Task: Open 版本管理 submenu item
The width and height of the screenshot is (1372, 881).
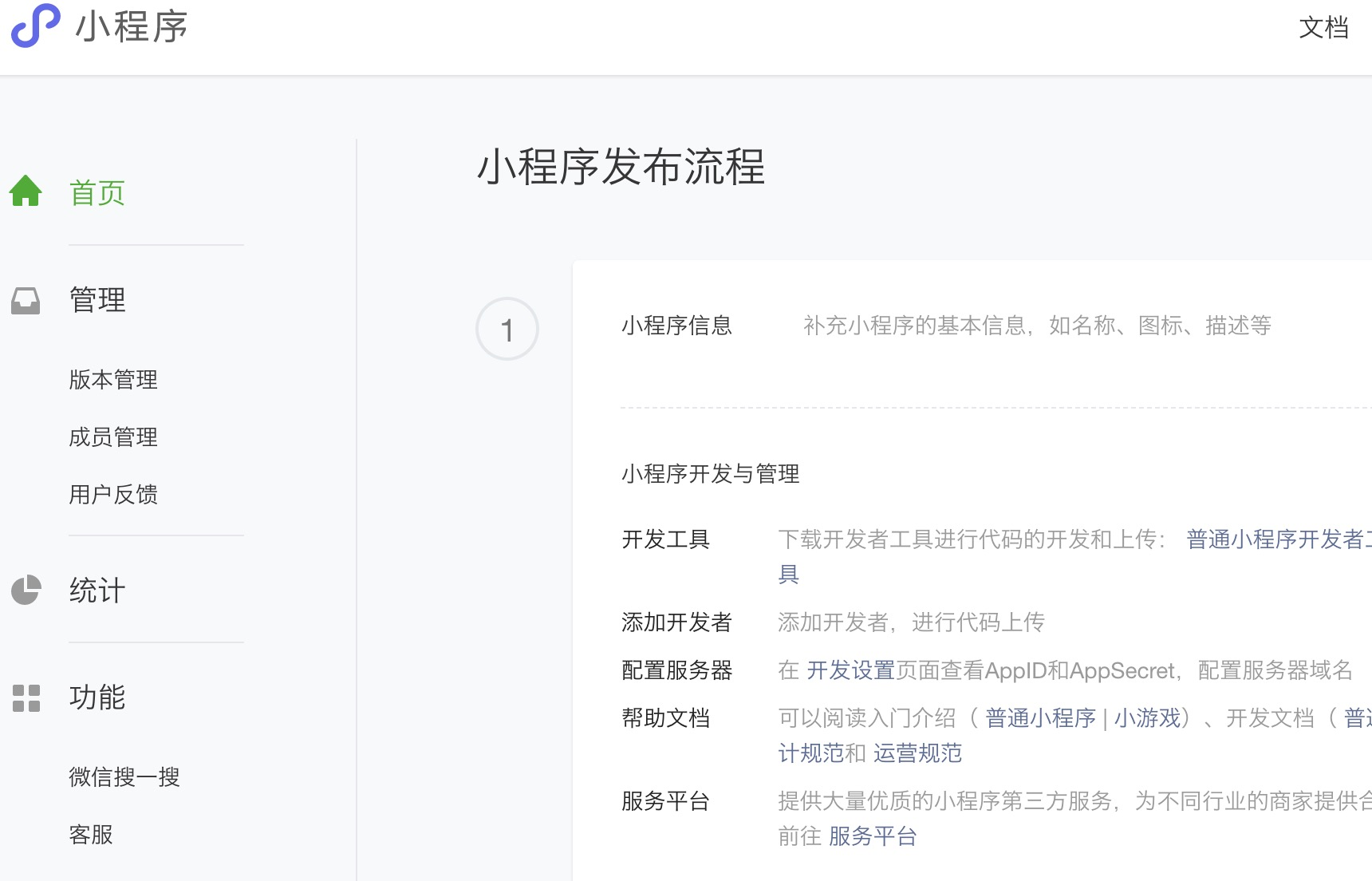Action: click(x=113, y=379)
